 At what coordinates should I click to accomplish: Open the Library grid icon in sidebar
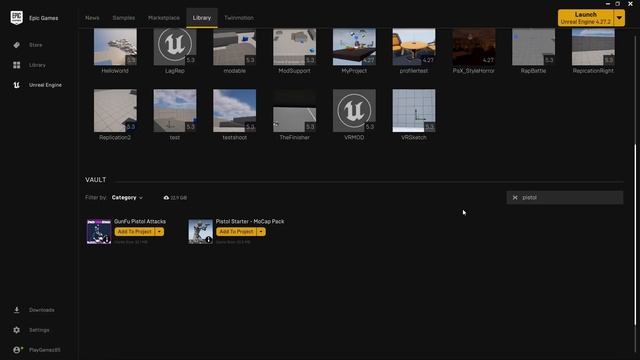tap(17, 65)
